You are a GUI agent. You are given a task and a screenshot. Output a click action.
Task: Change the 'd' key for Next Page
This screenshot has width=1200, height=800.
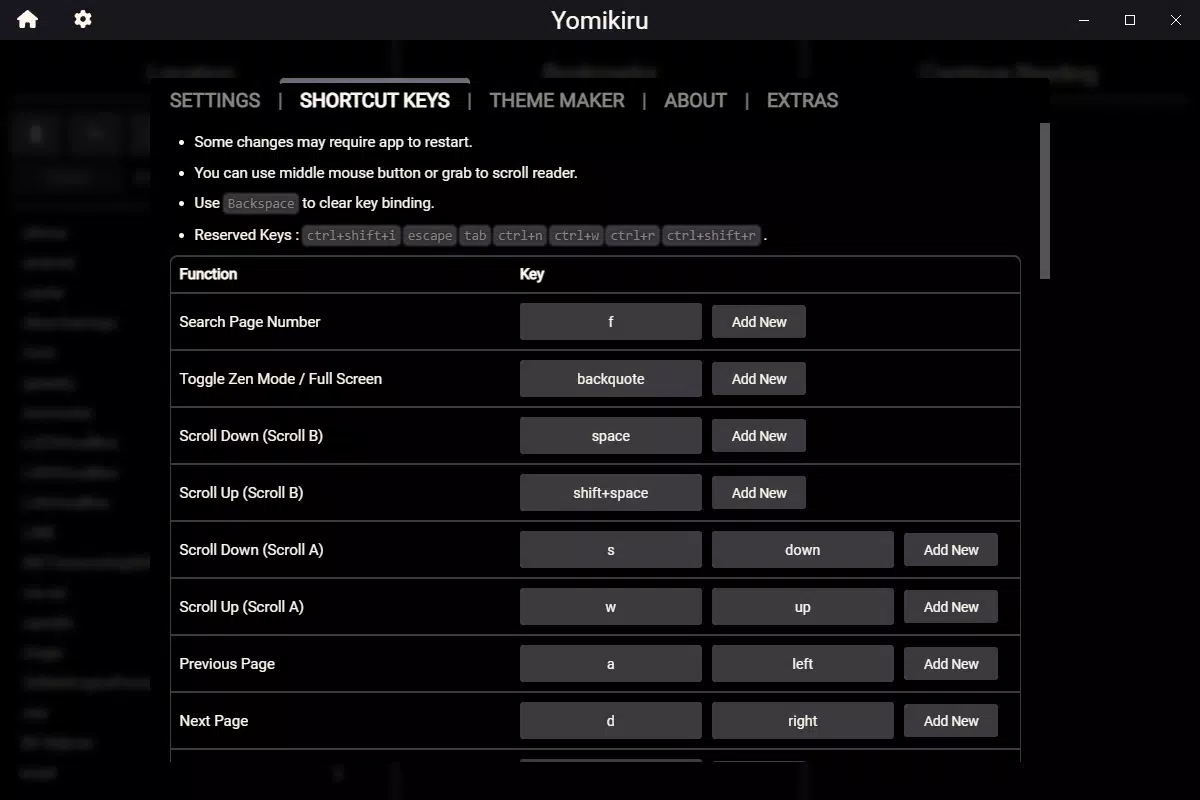(611, 721)
